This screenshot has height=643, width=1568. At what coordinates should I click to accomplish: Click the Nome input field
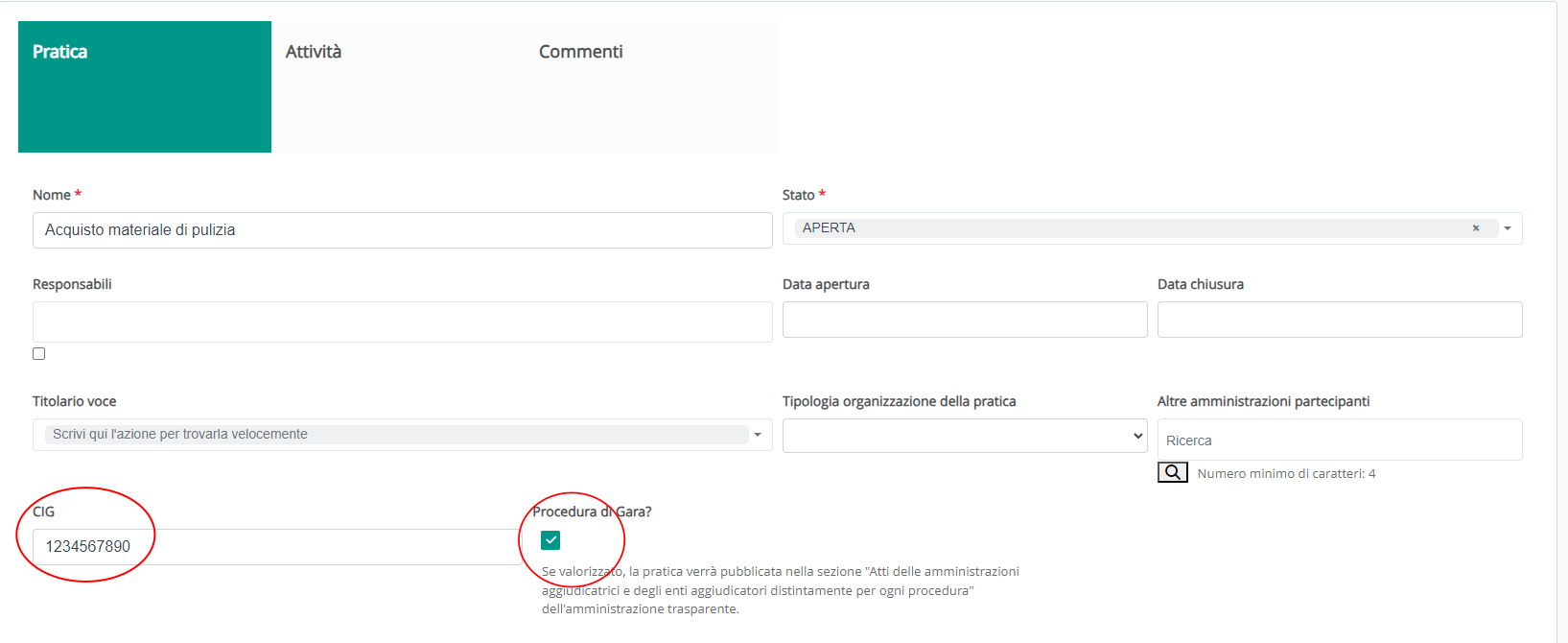point(403,230)
